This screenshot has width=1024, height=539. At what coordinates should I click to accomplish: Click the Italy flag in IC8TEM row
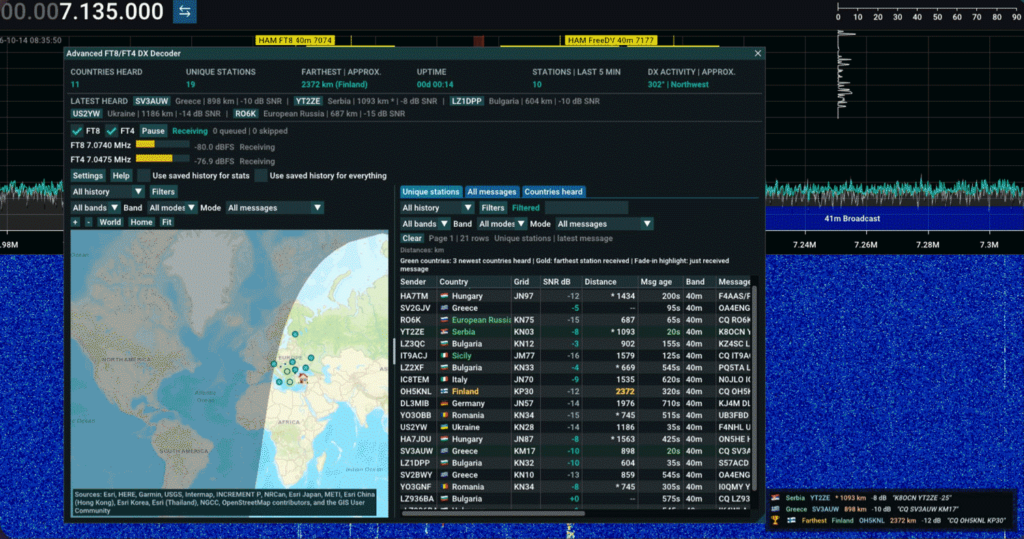(x=444, y=380)
